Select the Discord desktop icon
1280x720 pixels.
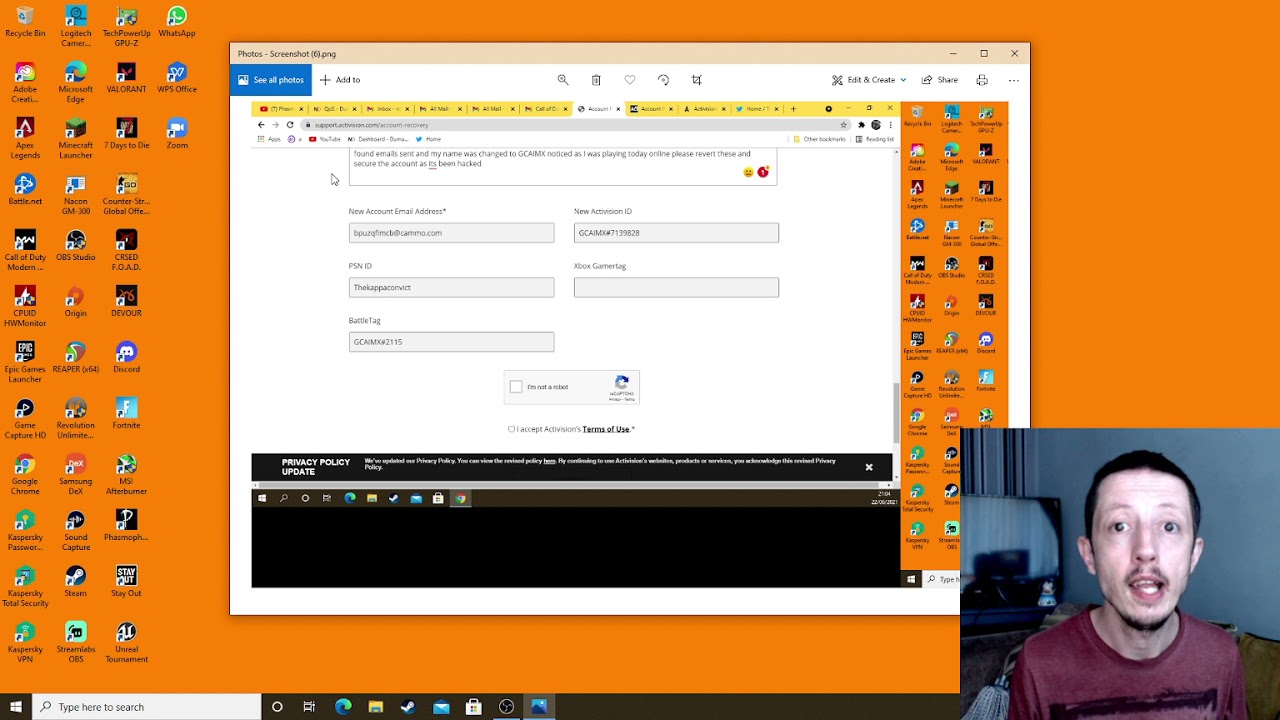coord(126,358)
